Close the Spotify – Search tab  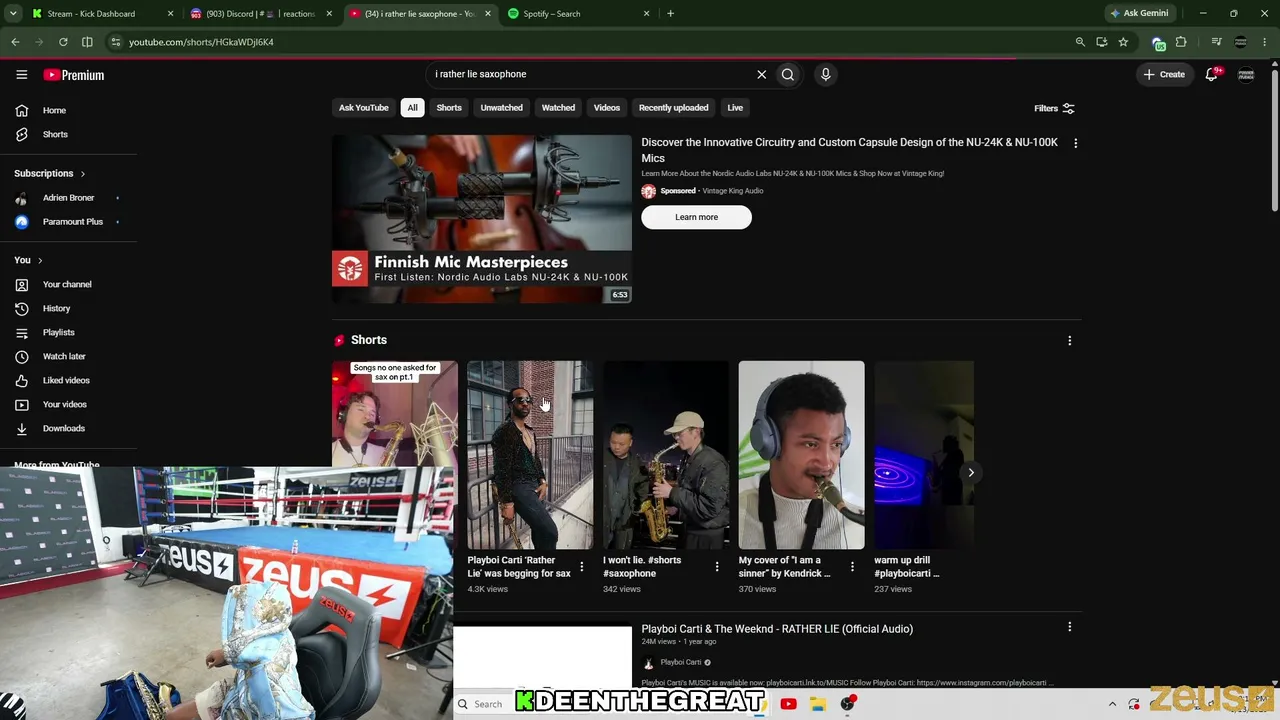pos(646,14)
